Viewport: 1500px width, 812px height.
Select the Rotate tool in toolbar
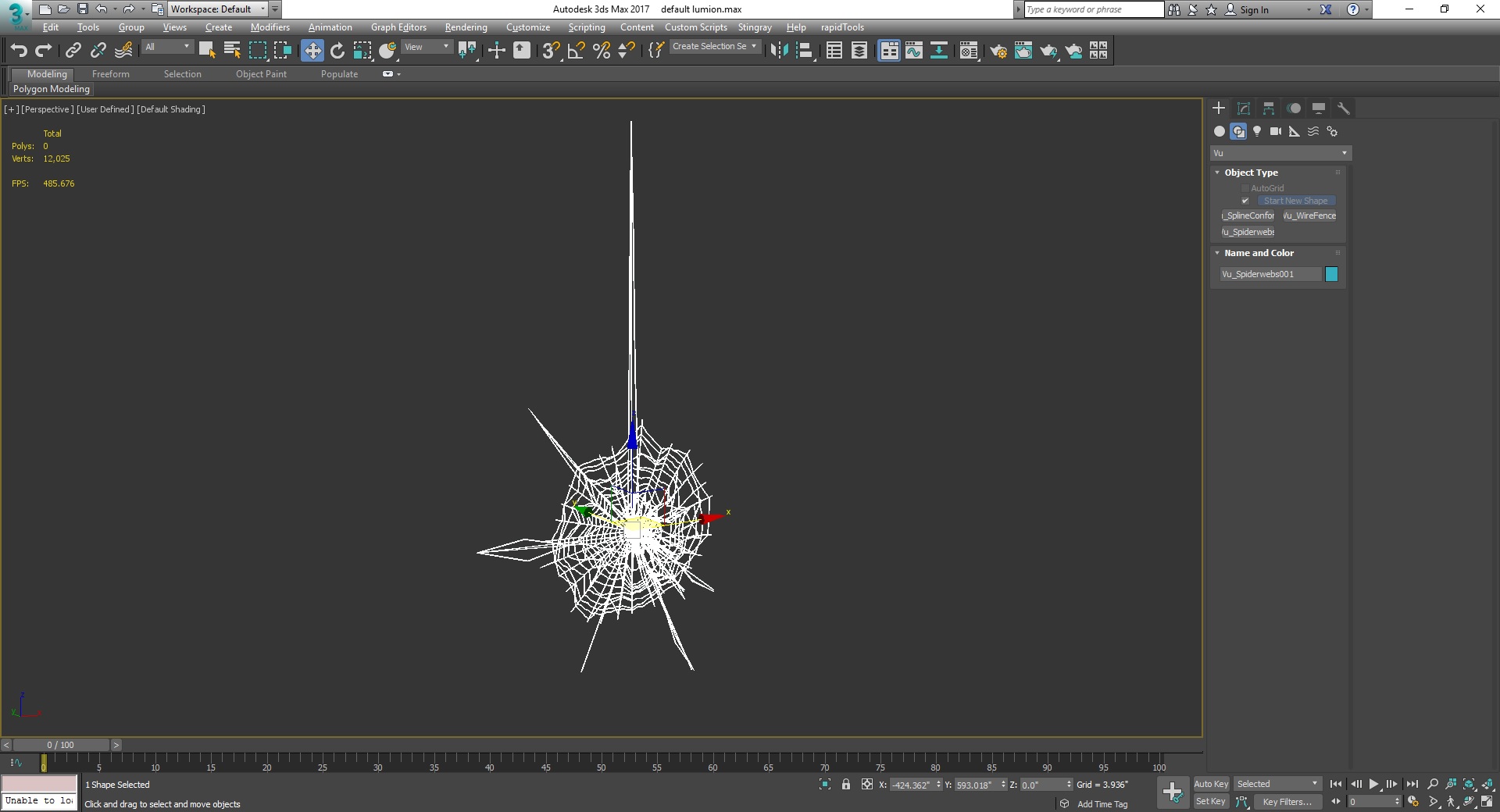click(337, 51)
